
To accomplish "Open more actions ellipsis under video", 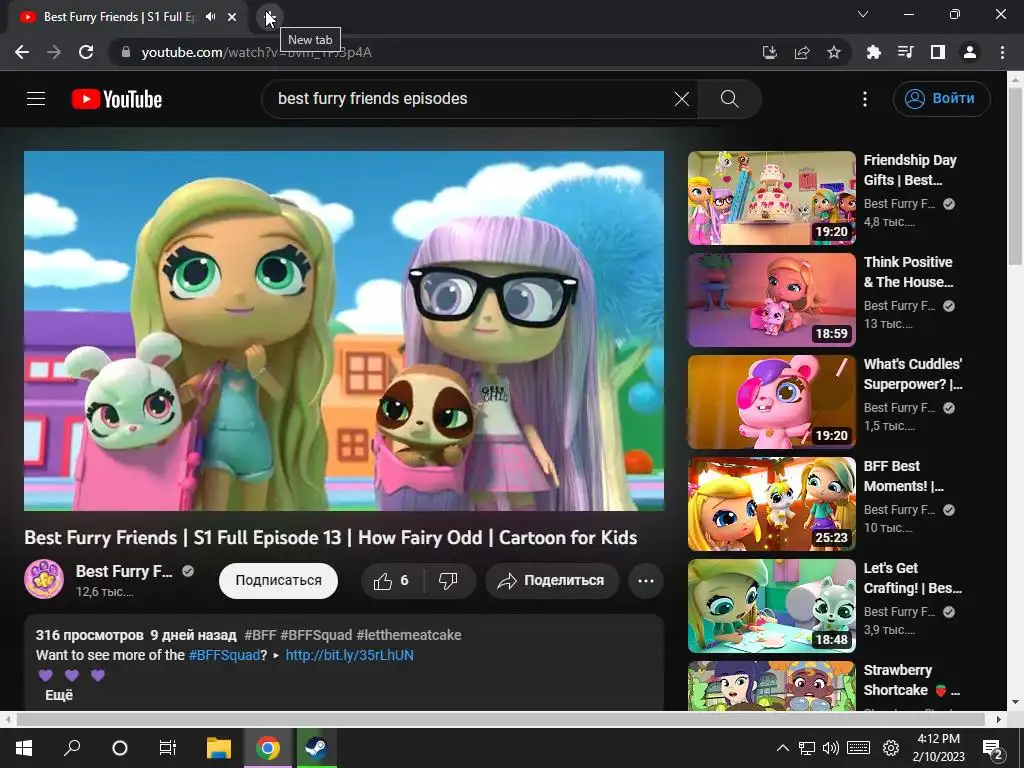I will click(646, 581).
